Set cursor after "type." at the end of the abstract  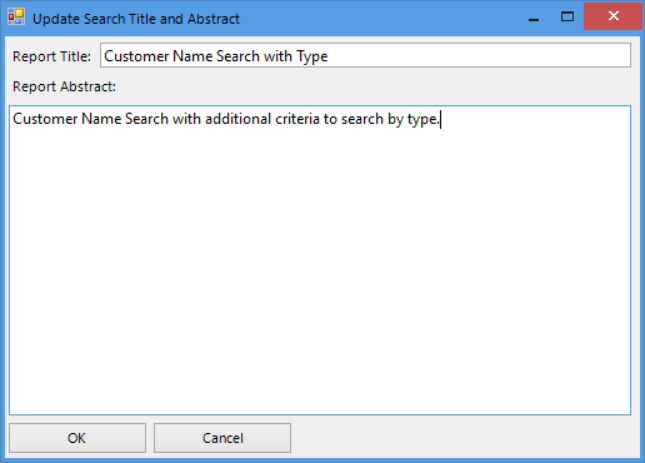point(440,120)
